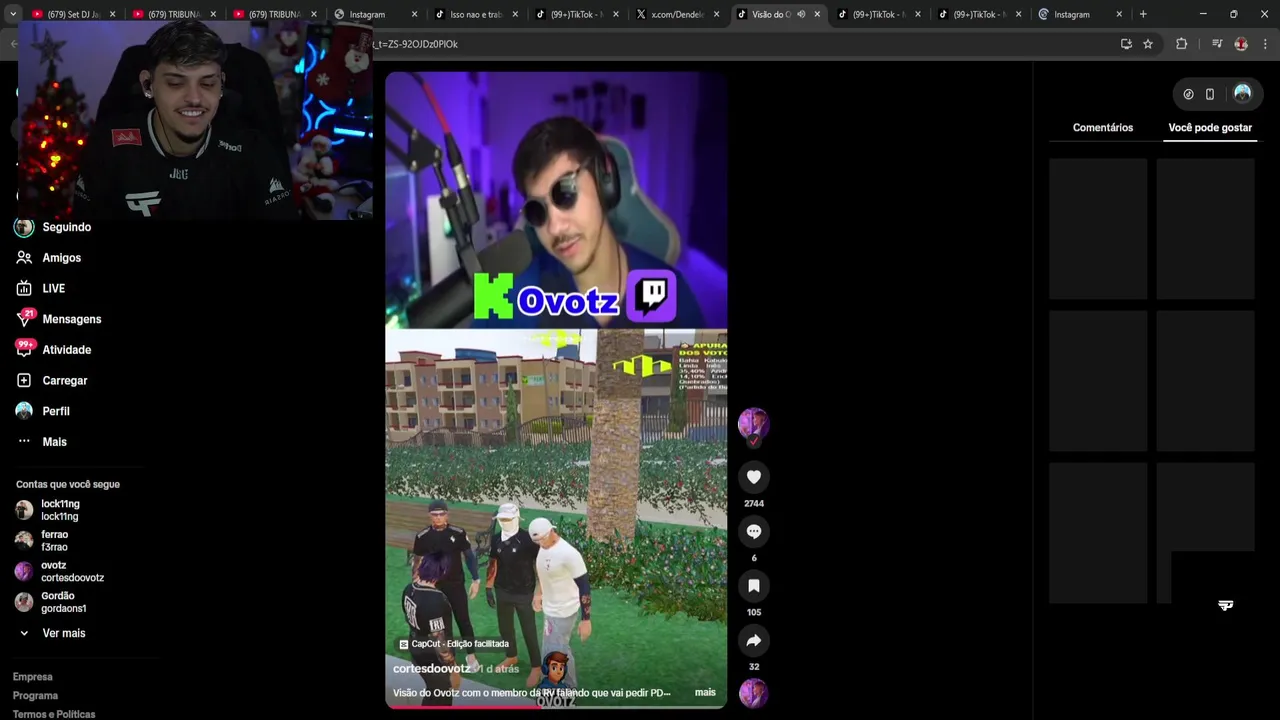Mute the Visão do Ovotz tab audio icon

(801, 14)
